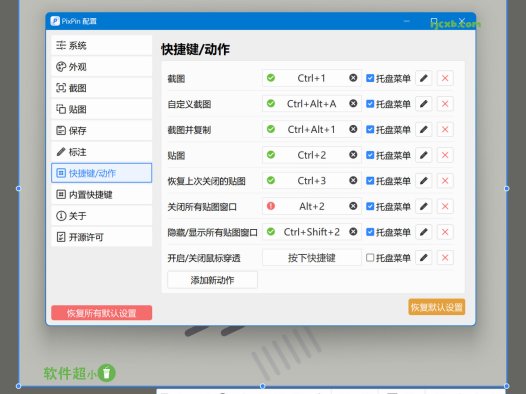Viewport: 526px width, 394px height.
Task: Open the 关于 page
Action: (102, 216)
